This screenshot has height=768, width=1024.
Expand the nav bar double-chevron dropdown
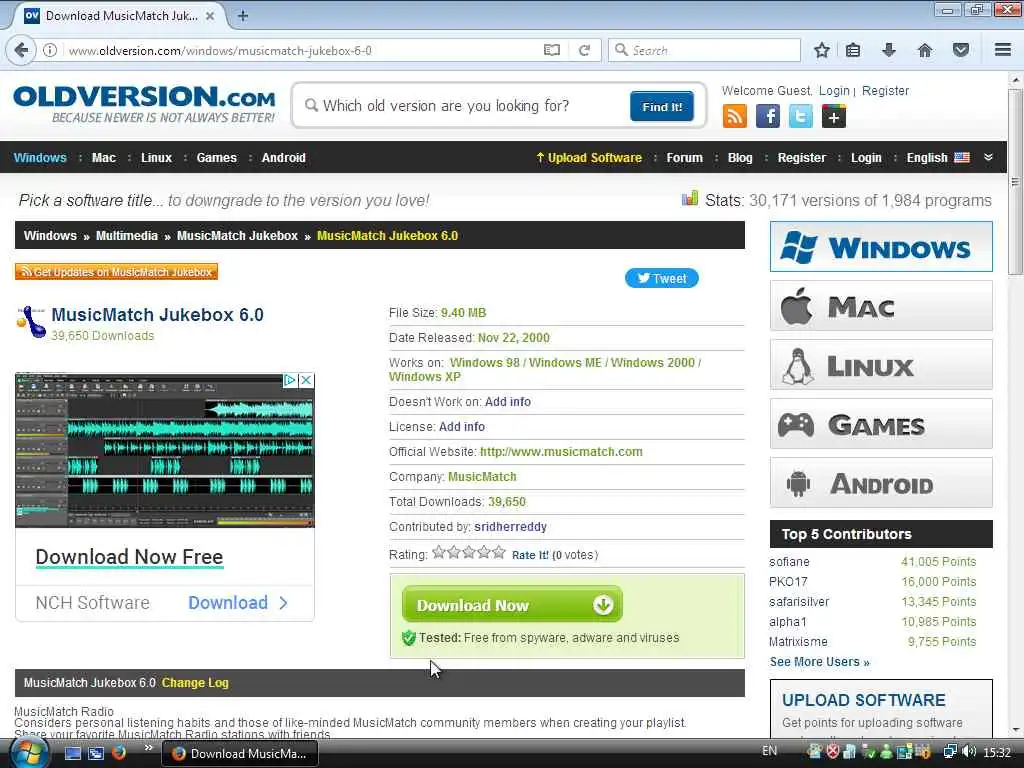[988, 157]
